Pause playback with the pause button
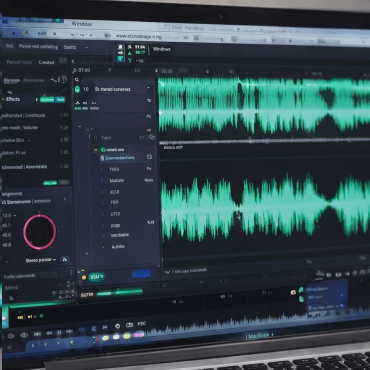Screen dimensions: 370x370 click(x=59, y=333)
